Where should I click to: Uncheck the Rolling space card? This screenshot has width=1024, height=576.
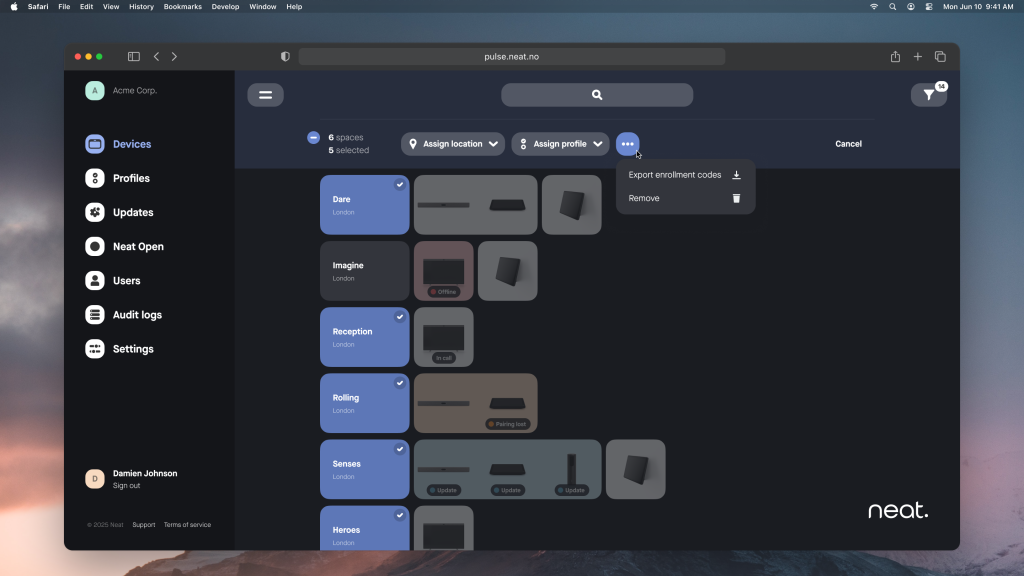364,403
